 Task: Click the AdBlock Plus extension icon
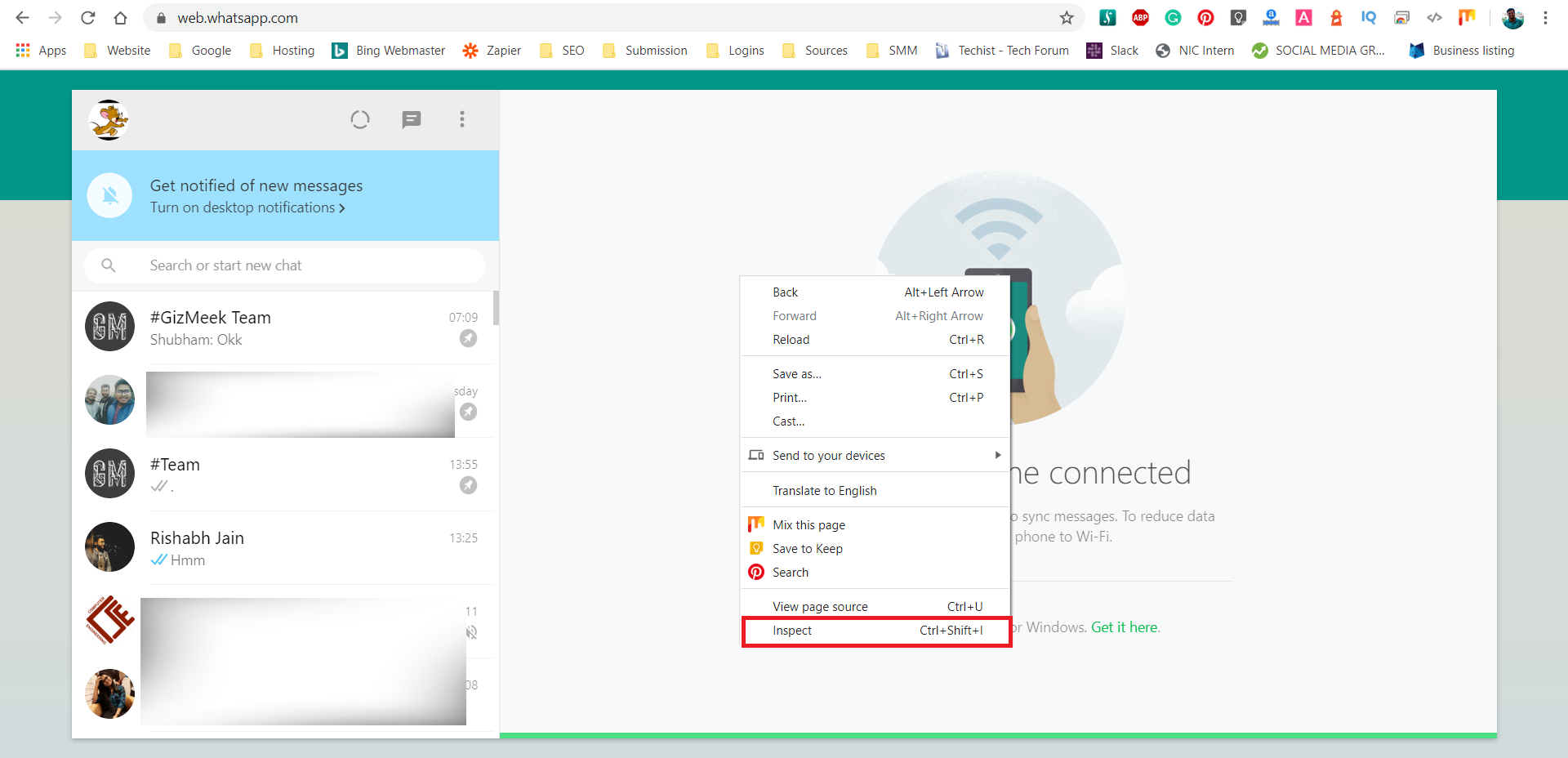pyautogui.click(x=1140, y=18)
